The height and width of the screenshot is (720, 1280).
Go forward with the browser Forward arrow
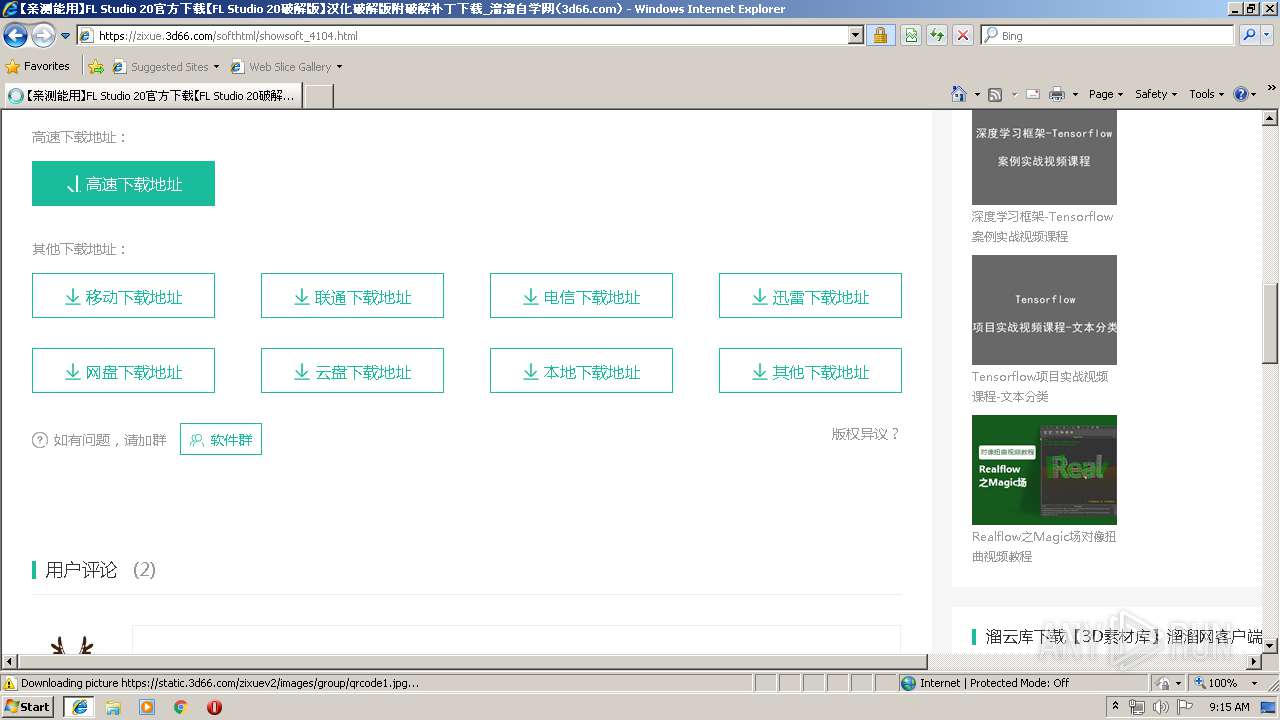click(43, 36)
